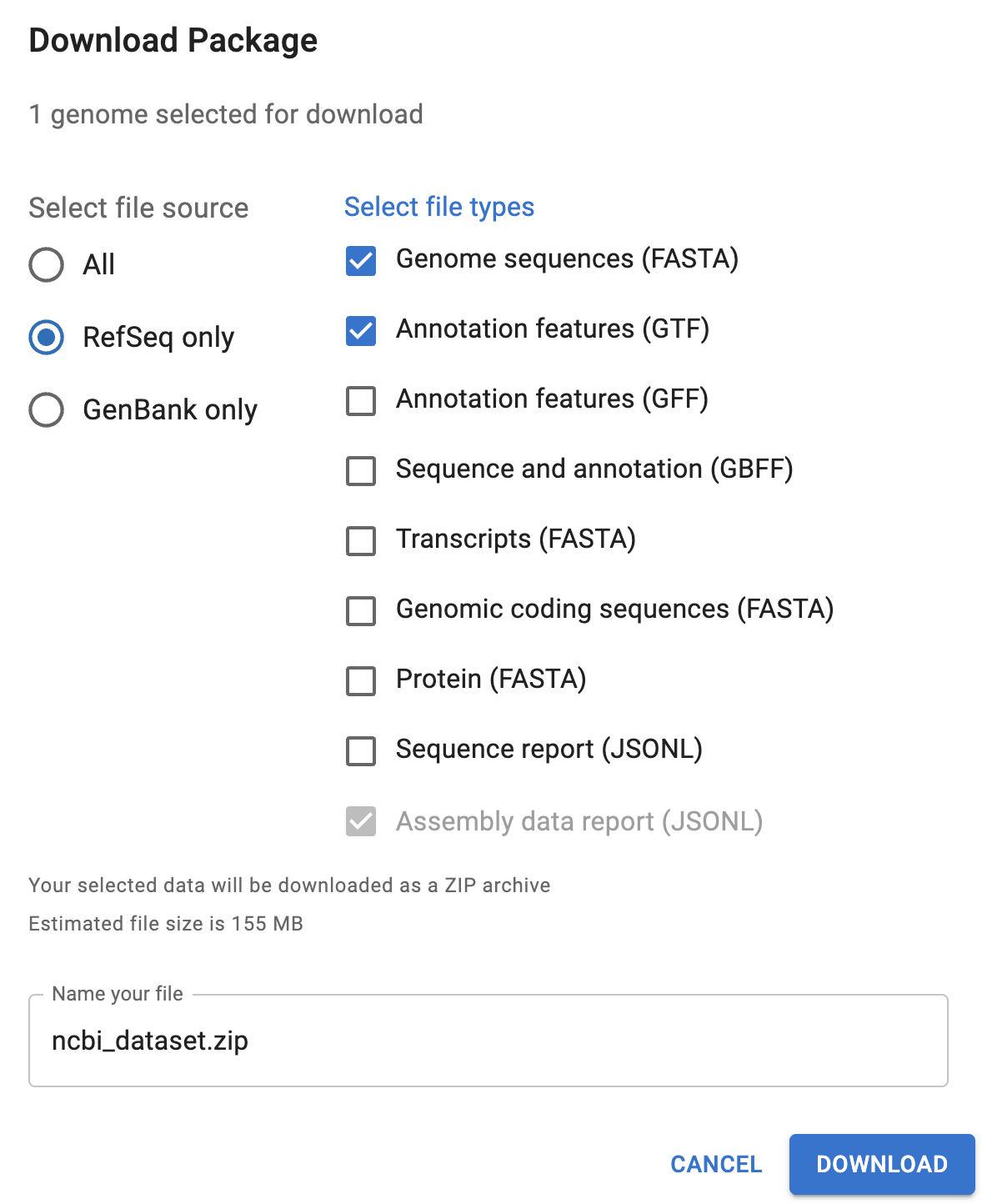
Task: Click the Protein (FASTA) label text
Action: (x=491, y=680)
